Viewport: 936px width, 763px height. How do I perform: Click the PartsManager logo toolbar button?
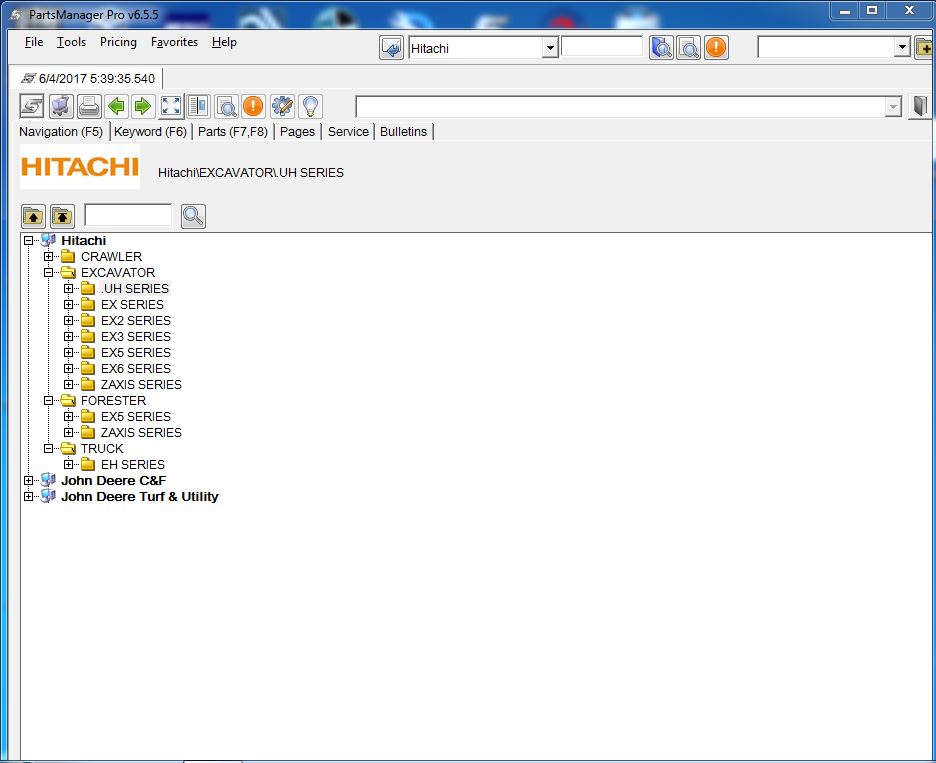pyautogui.click(x=32, y=106)
